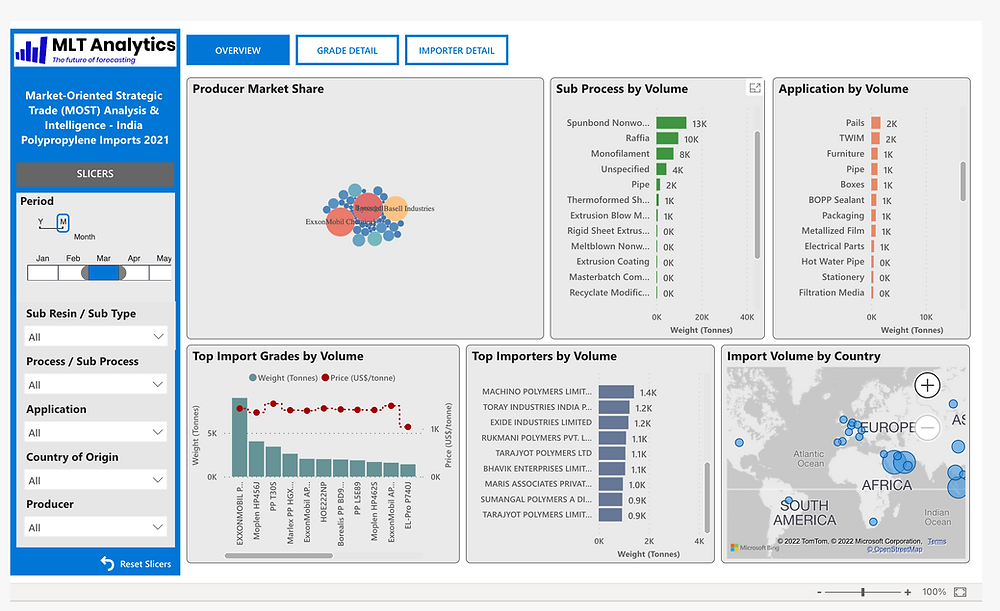This screenshot has height=611, width=1000.
Task: Expand the Country of Origin dropdown
Action: coord(96,480)
